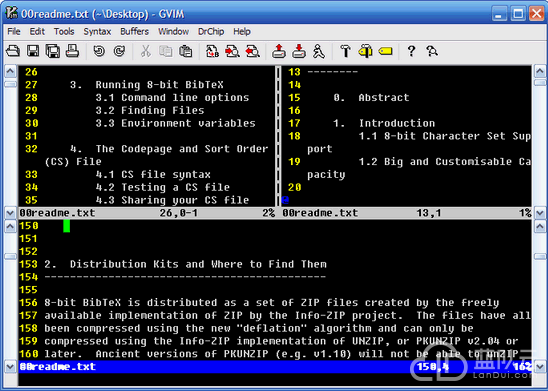Image resolution: width=548 pixels, height=391 pixels.
Task: Click the Save all files icon
Action: pyautogui.click(x=53, y=51)
